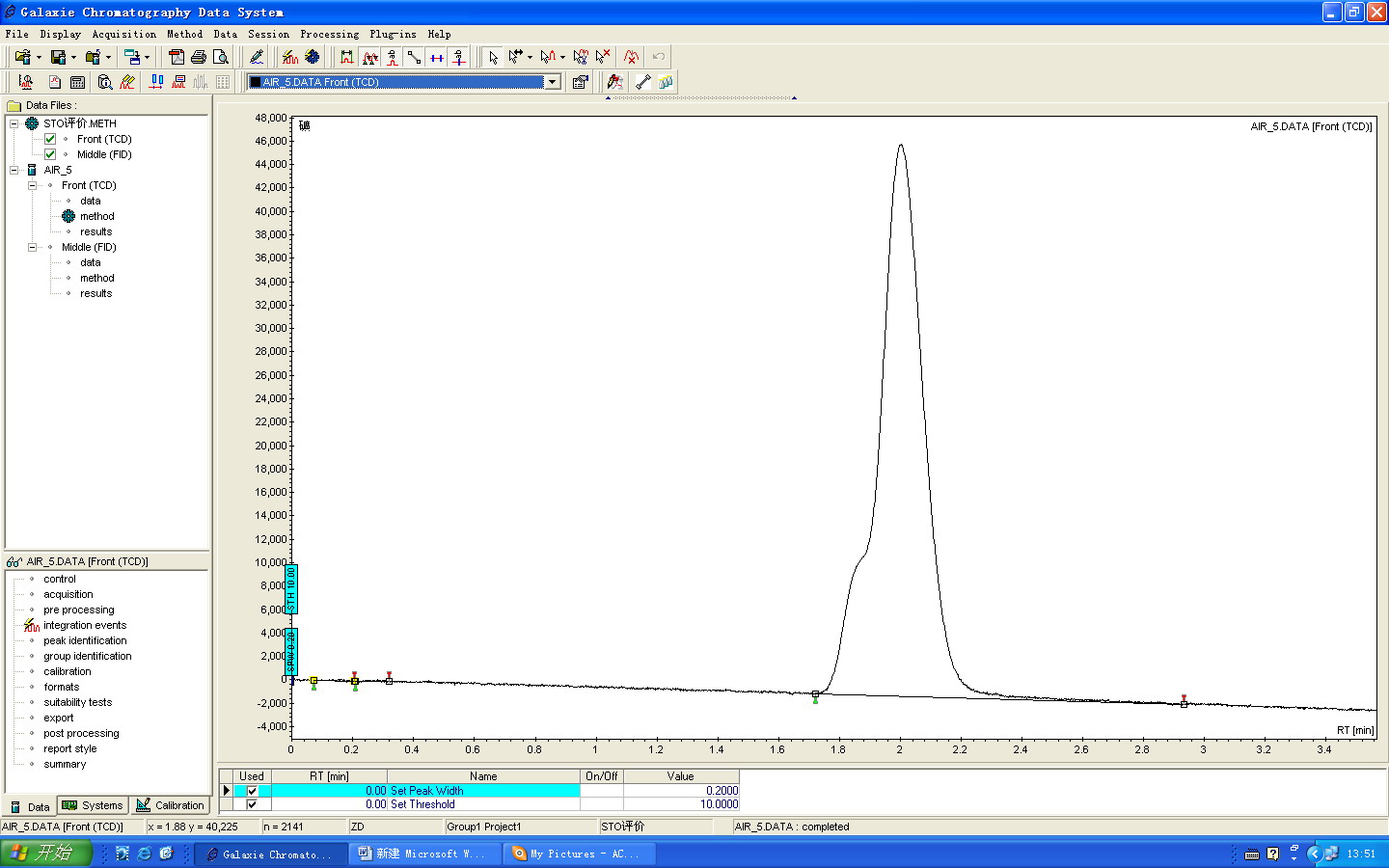Viewport: 1389px width, 868px height.
Task: Collapse the Middle (FID) tree branch
Action: (32, 247)
